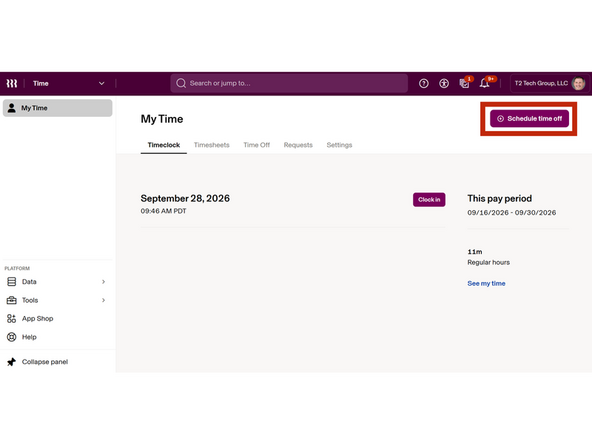Click the App Shop grid icon
The width and height of the screenshot is (592, 444).
pos(12,319)
